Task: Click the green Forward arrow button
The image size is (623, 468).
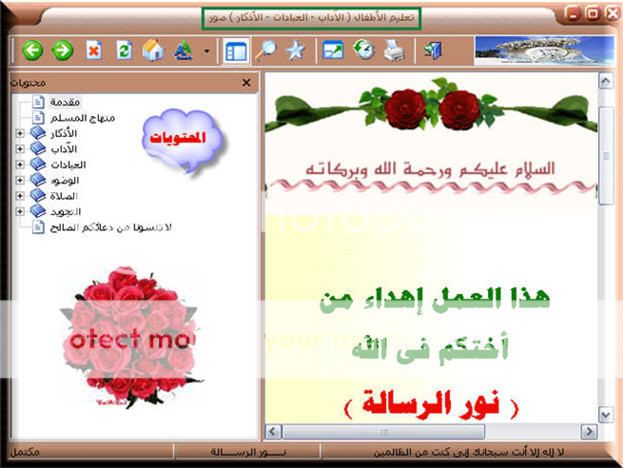Action: click(x=62, y=51)
